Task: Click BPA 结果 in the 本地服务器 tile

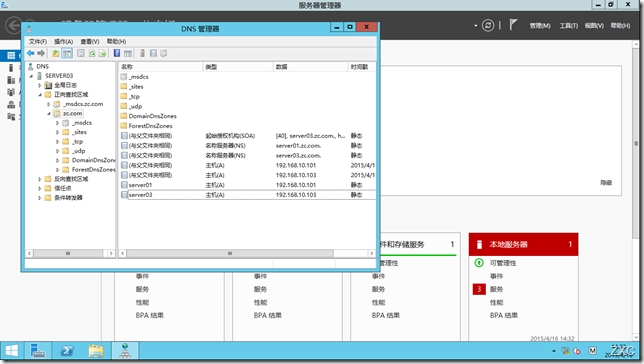Action: (x=504, y=316)
